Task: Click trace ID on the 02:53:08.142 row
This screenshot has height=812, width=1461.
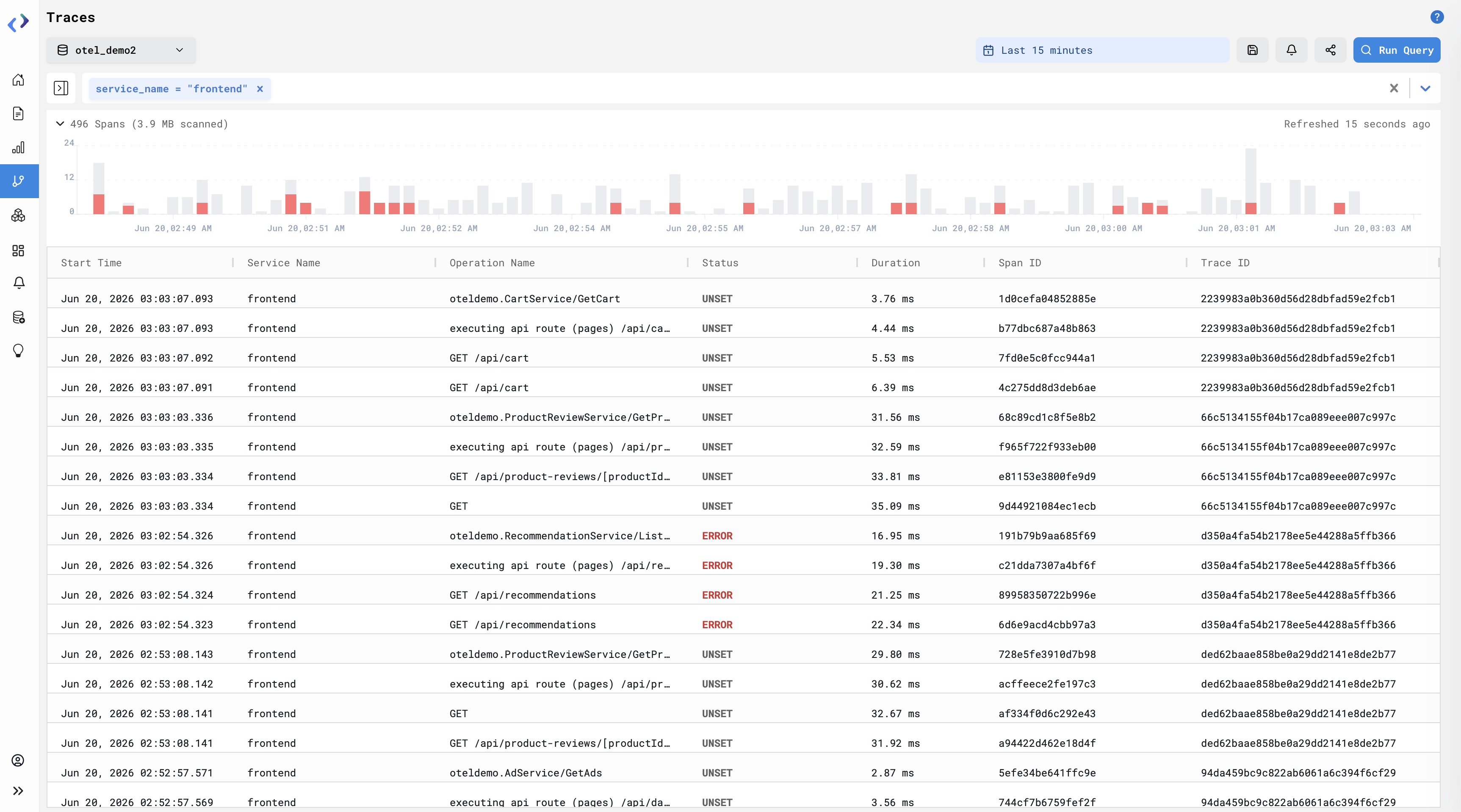Action: (1298, 684)
